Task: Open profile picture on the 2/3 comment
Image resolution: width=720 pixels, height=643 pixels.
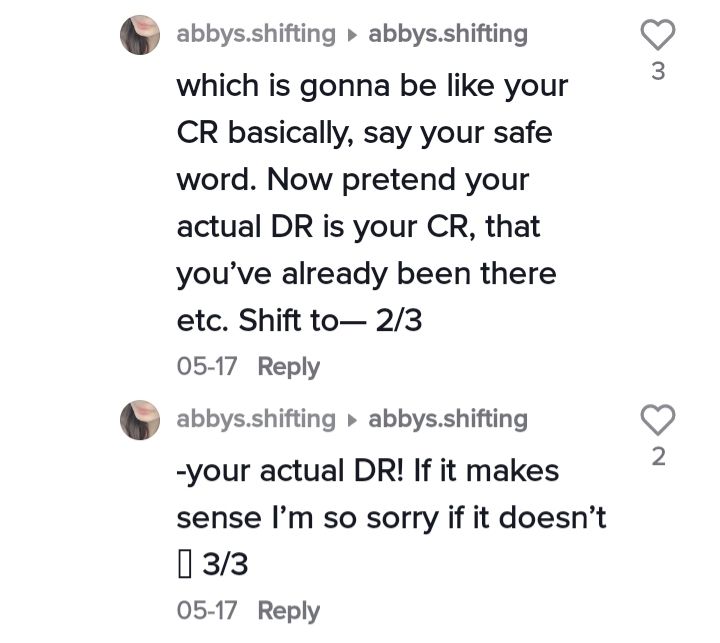Action: [x=140, y=35]
